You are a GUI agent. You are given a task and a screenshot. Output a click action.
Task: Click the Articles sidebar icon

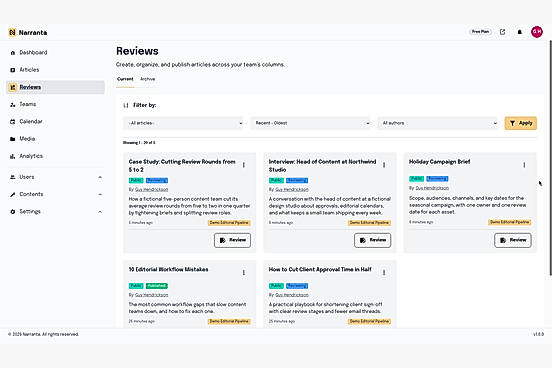coord(13,70)
